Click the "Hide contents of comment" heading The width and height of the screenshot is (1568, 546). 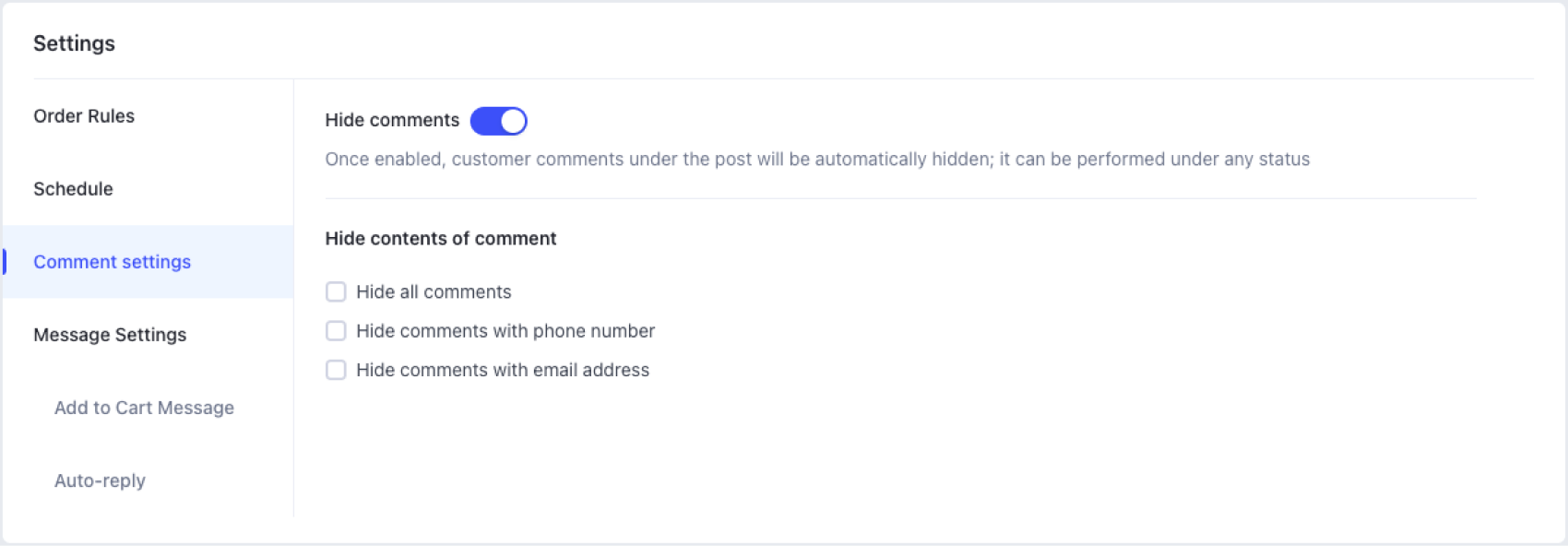tap(441, 239)
